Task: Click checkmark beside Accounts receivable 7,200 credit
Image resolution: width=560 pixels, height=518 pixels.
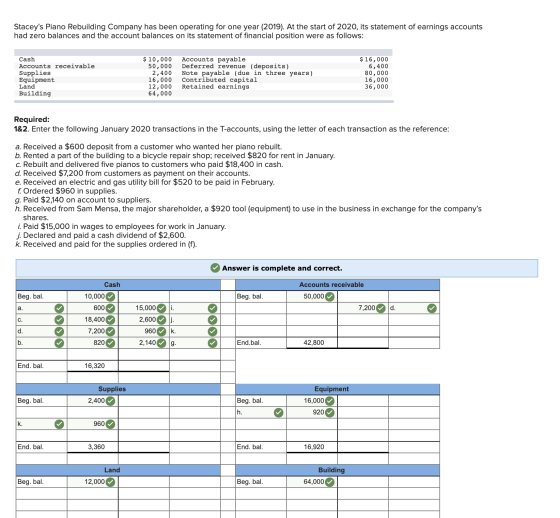Action: point(381,308)
